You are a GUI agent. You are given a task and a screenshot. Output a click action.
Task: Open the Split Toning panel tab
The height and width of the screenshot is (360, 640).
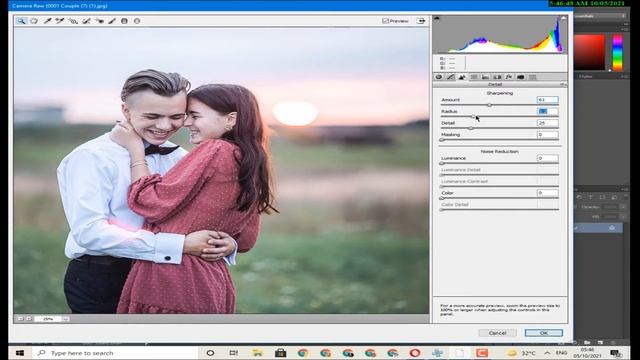(485, 77)
